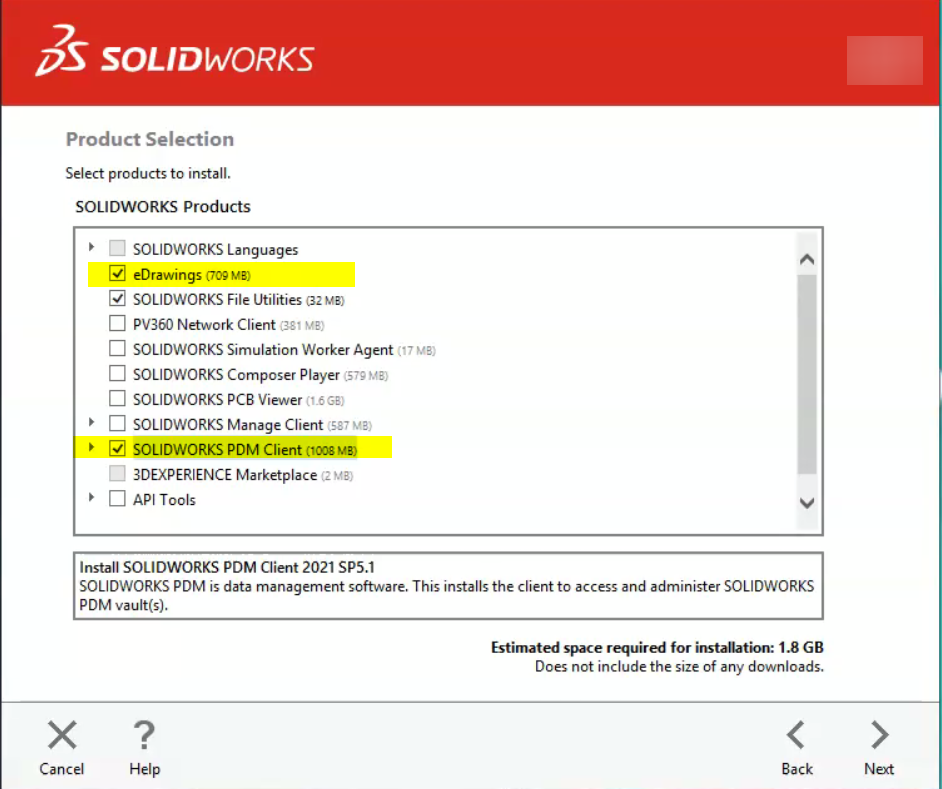Go back with the Back arrow

pyautogui.click(x=796, y=735)
